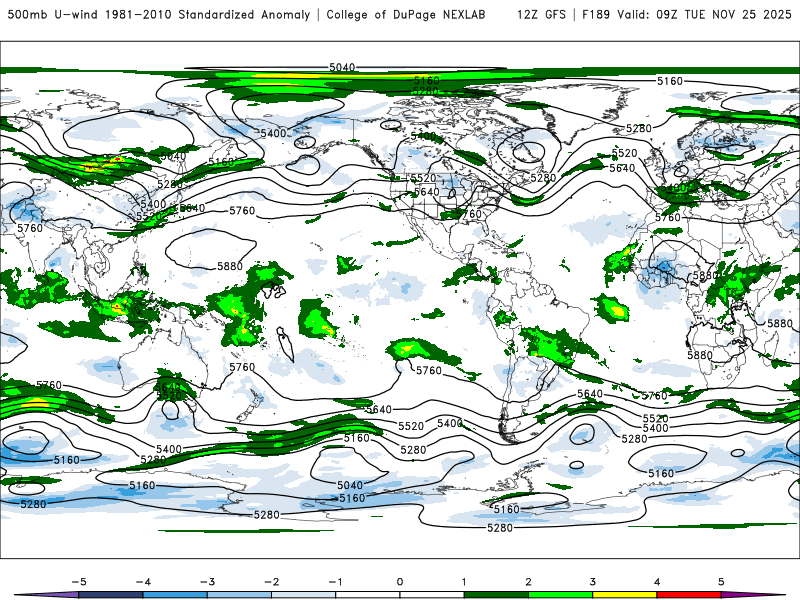
Task: Click the purple segment left of colorbar label -5
Action: coord(48,595)
